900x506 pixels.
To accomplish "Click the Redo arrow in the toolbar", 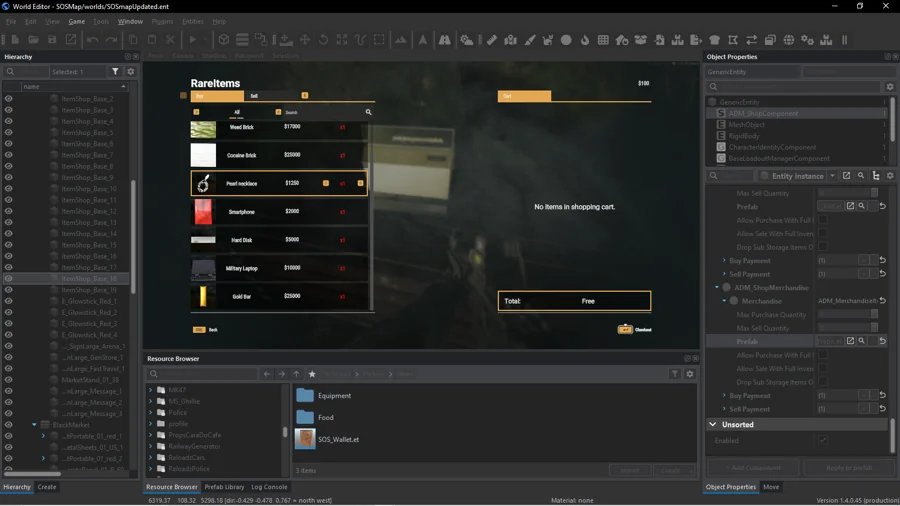I will [x=111, y=40].
